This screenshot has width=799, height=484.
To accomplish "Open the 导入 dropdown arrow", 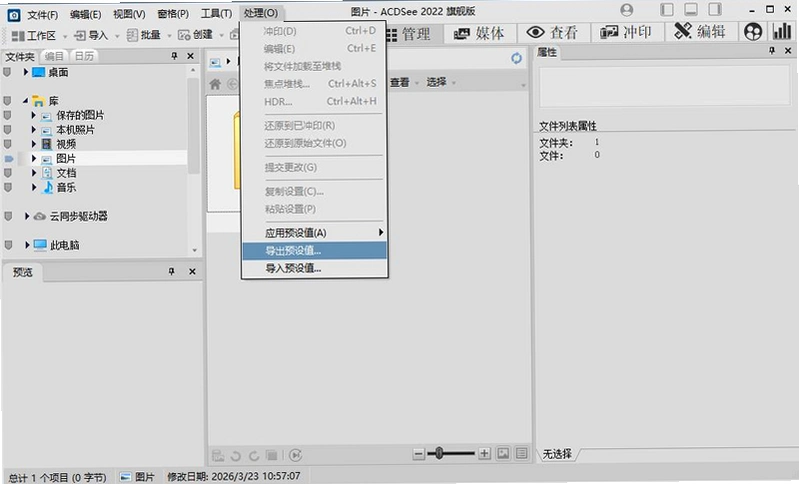I will click(x=117, y=36).
